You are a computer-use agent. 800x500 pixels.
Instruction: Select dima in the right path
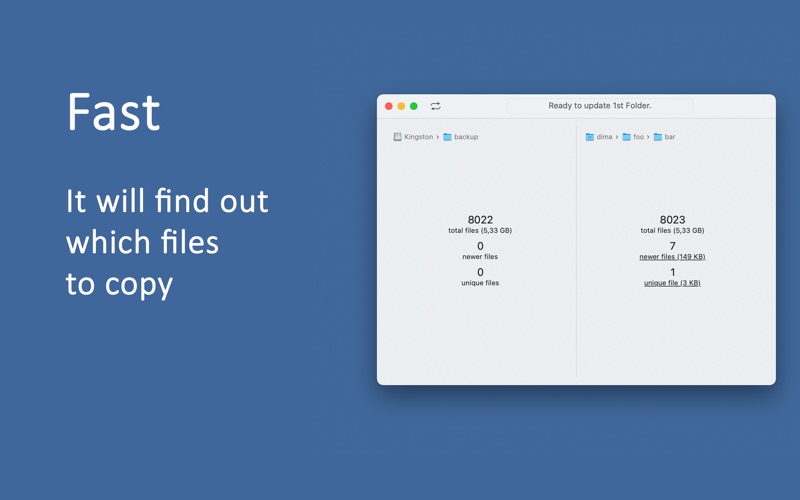tap(604, 137)
